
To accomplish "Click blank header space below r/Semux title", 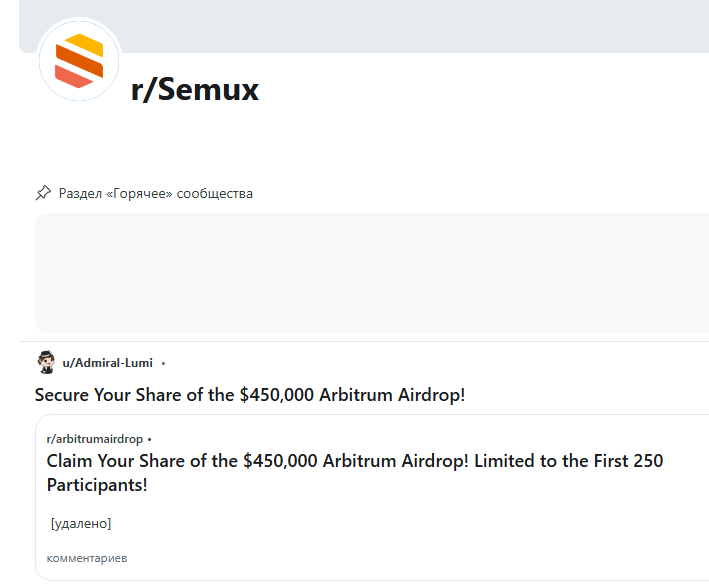I will click(x=362, y=145).
